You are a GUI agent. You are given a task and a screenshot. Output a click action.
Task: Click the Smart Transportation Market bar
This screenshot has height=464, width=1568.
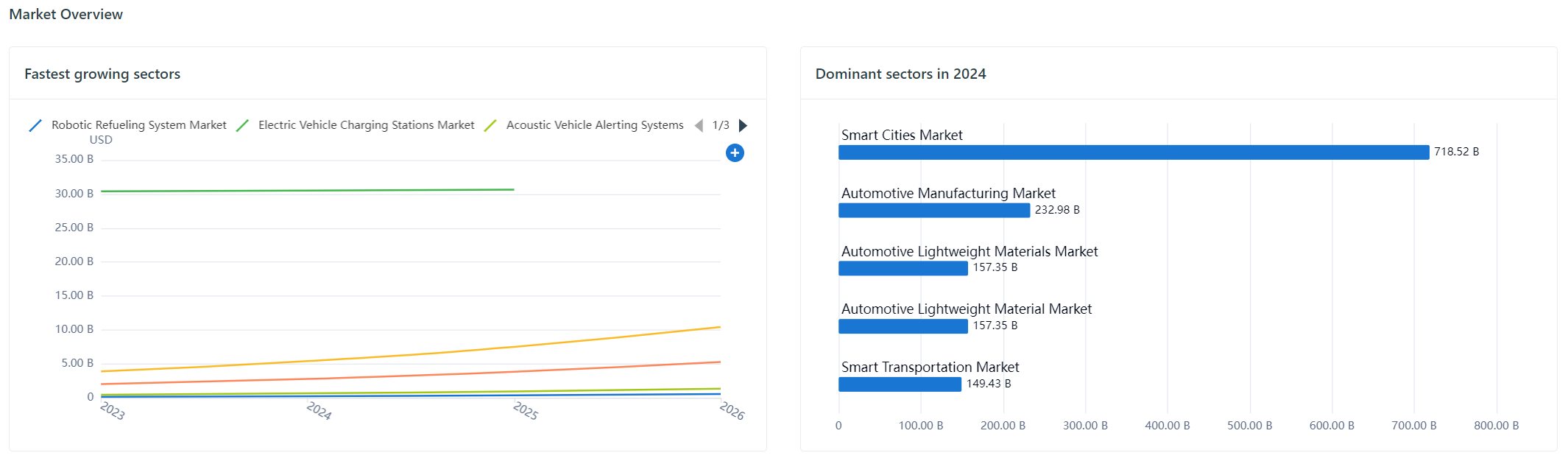(x=900, y=384)
